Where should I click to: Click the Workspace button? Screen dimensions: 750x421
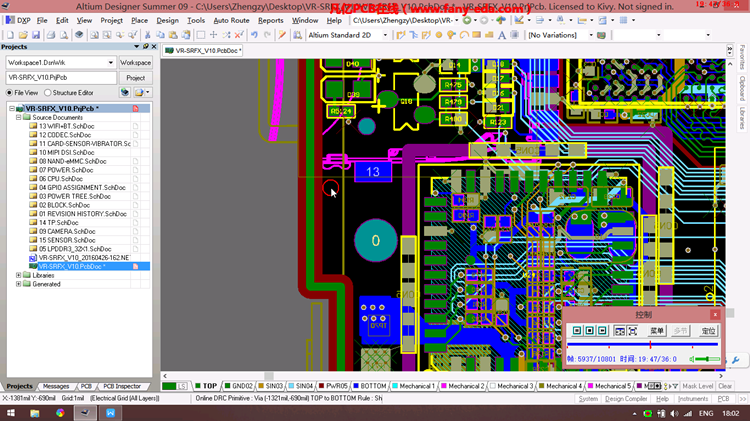(135, 62)
